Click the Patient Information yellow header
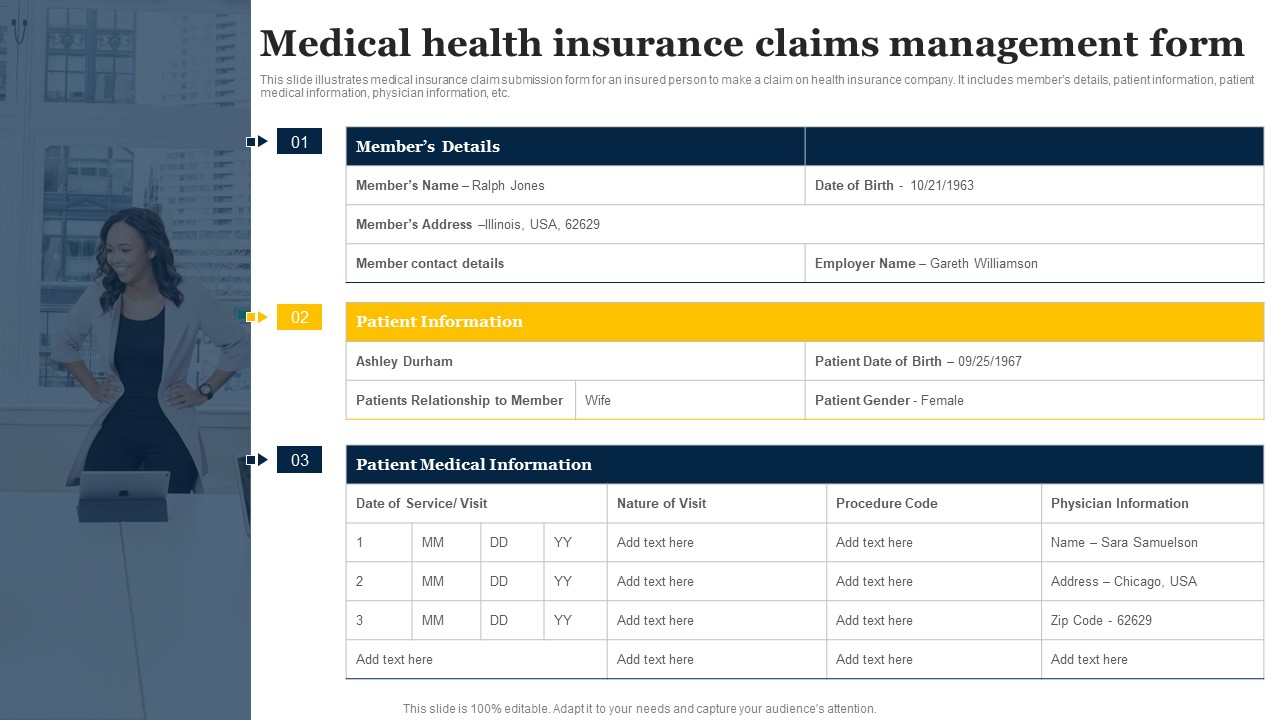This screenshot has height=720, width=1280. coord(805,322)
